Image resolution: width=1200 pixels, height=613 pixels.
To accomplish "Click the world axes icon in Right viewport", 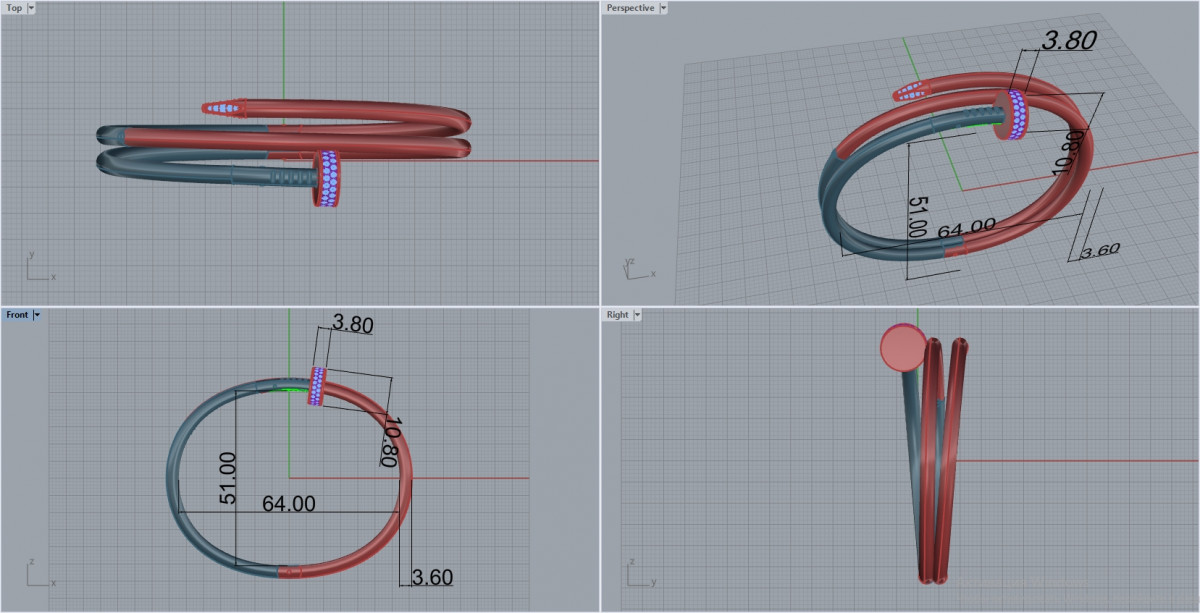I will 640,574.
